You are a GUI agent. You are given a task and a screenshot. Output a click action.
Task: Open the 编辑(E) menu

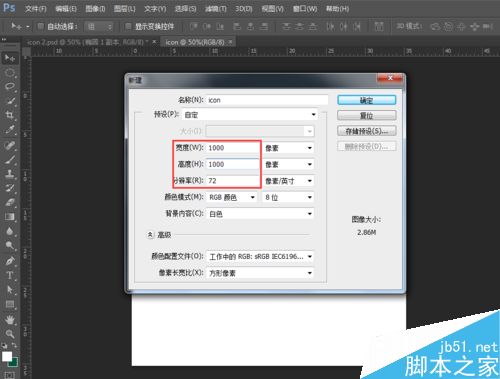click(66, 9)
